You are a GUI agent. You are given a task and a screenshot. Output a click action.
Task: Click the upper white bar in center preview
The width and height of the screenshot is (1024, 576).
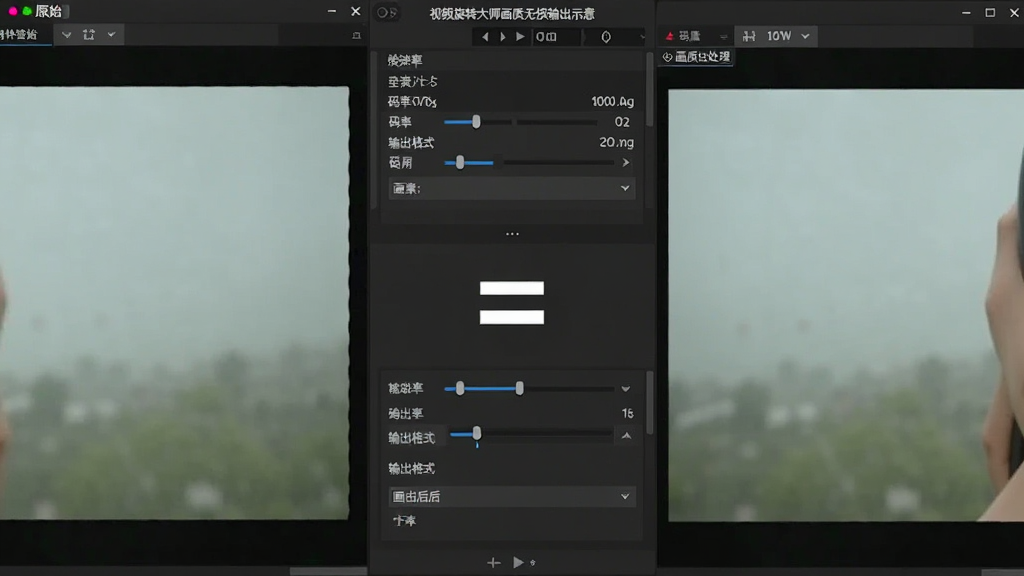[x=512, y=288]
